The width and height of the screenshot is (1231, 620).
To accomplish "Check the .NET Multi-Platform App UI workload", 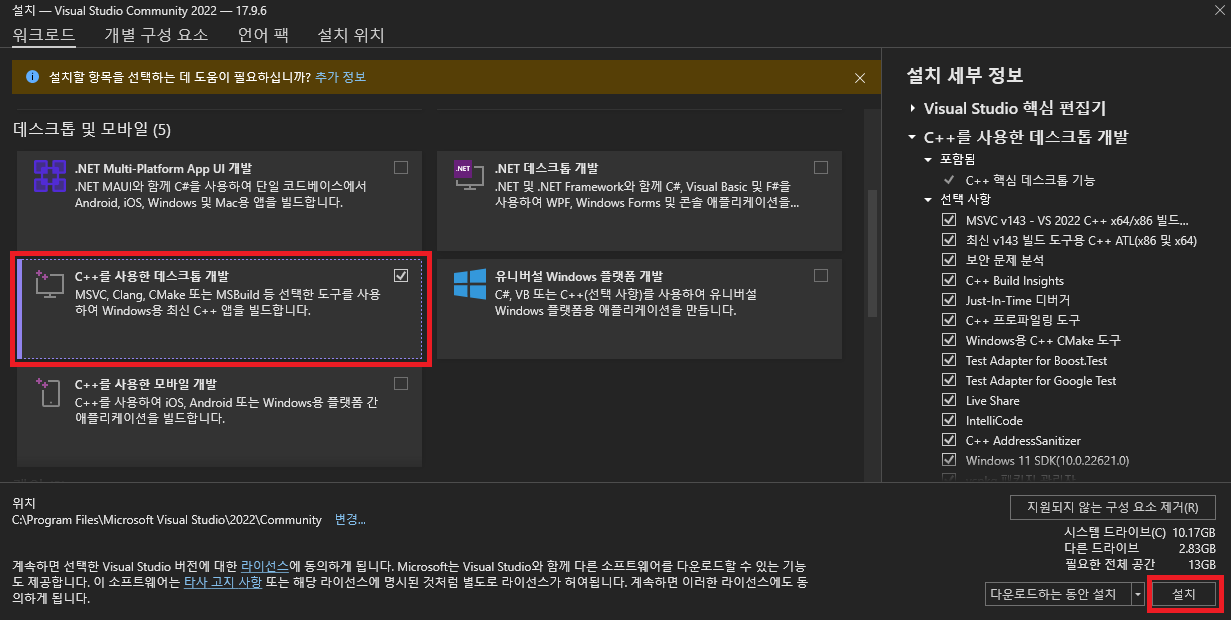I will 401,168.
